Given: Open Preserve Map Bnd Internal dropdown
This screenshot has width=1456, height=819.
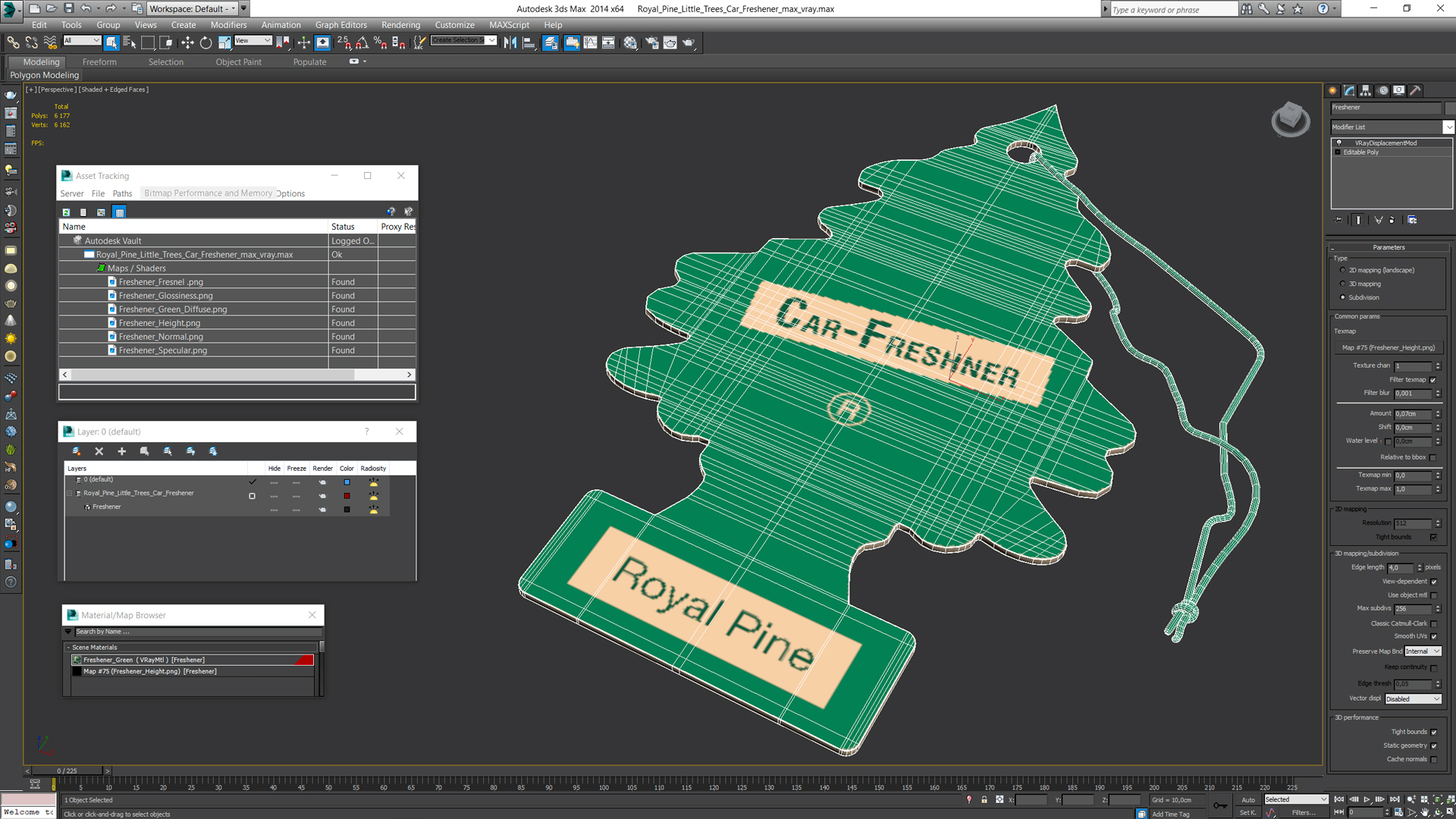Looking at the screenshot, I should pyautogui.click(x=1423, y=651).
